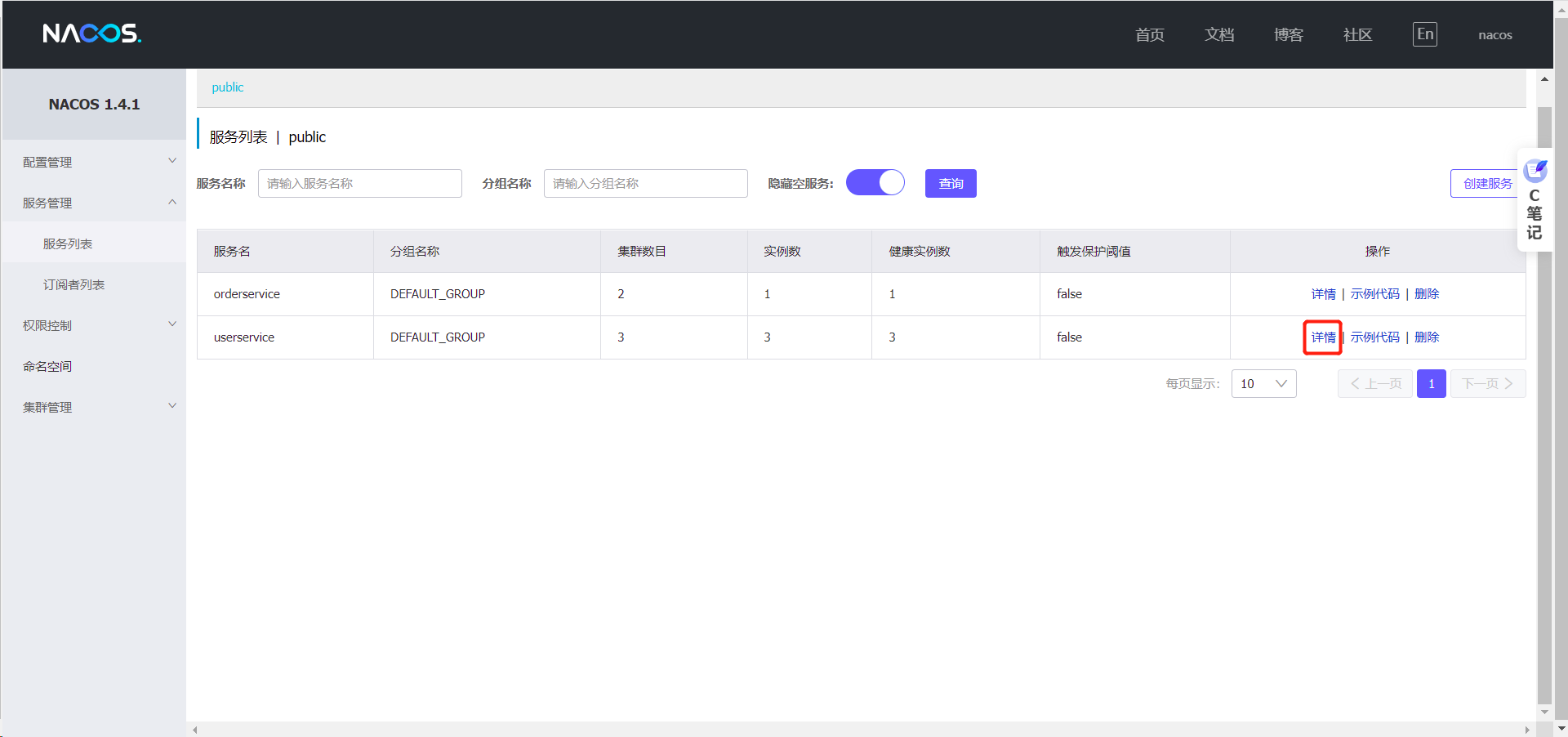Open the nacos user menu
The height and width of the screenshot is (737, 1568).
click(1495, 35)
